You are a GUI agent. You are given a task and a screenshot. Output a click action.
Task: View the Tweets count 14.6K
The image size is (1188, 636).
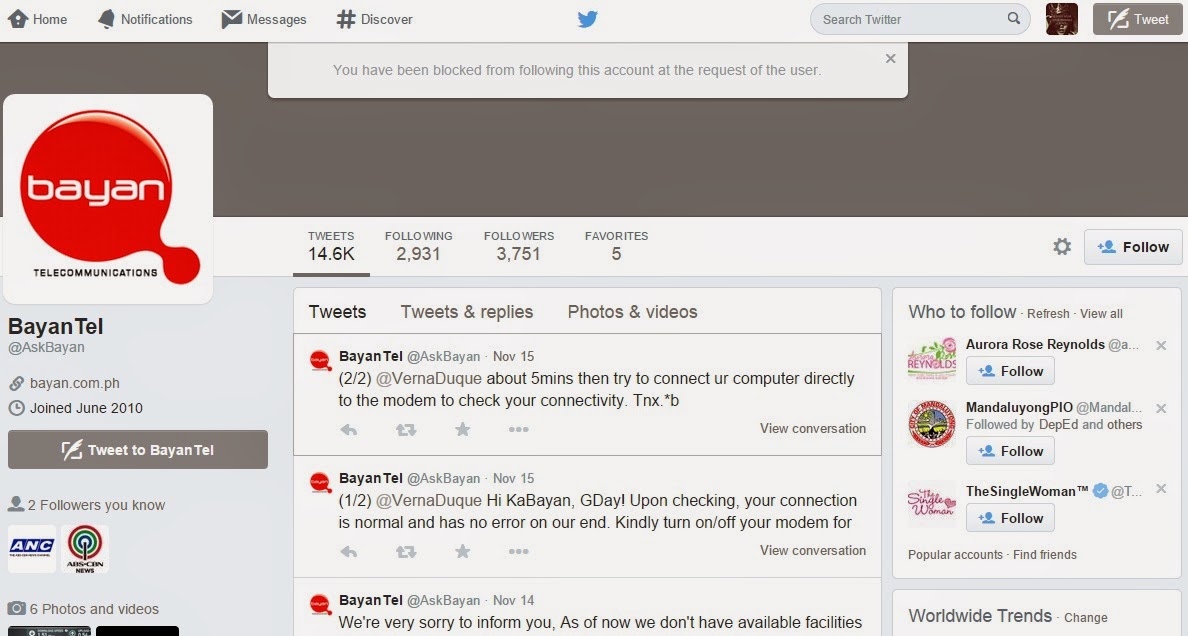[x=331, y=246]
